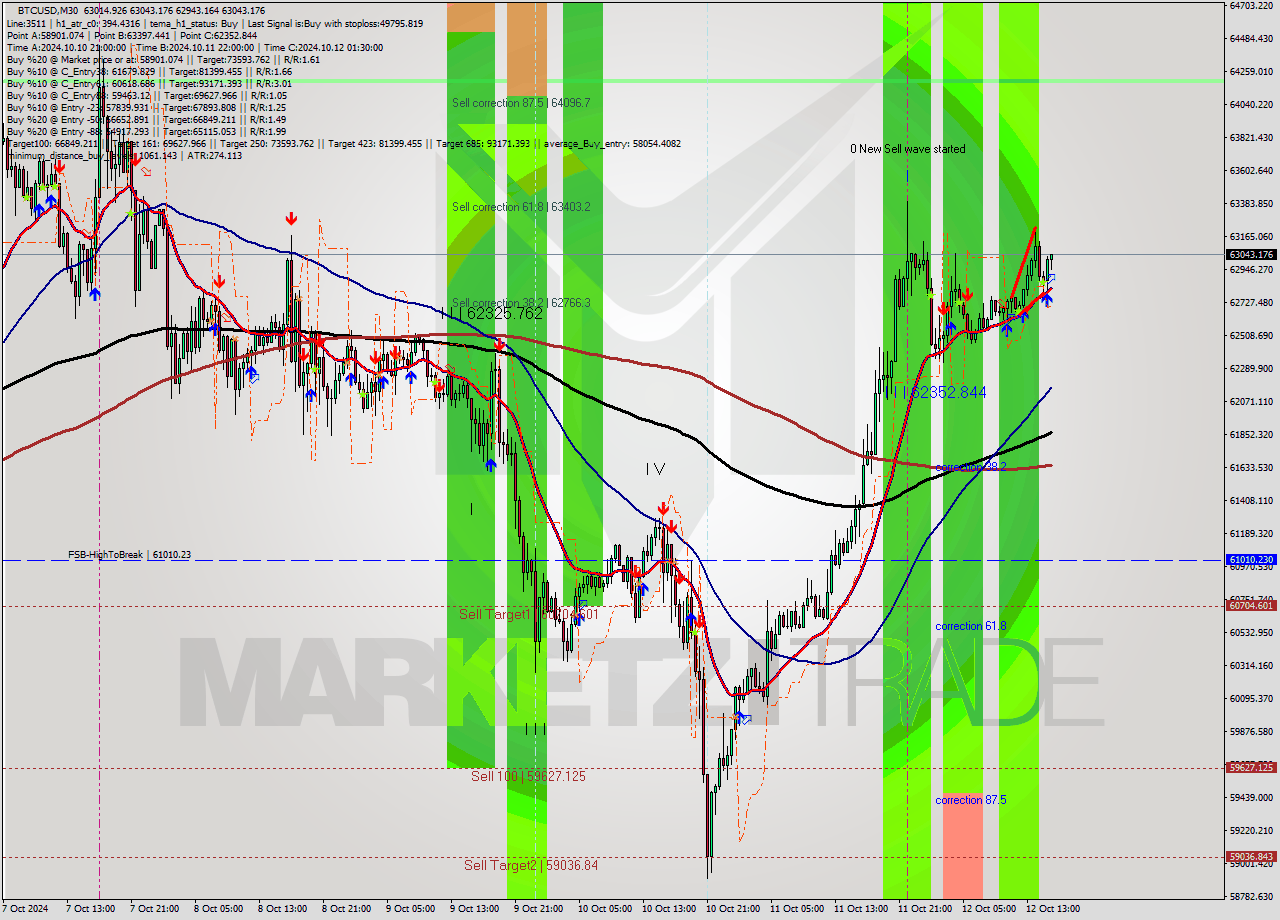Click the '7 Oct 2024' date label
The width and height of the screenshot is (1280, 920).
point(26,909)
